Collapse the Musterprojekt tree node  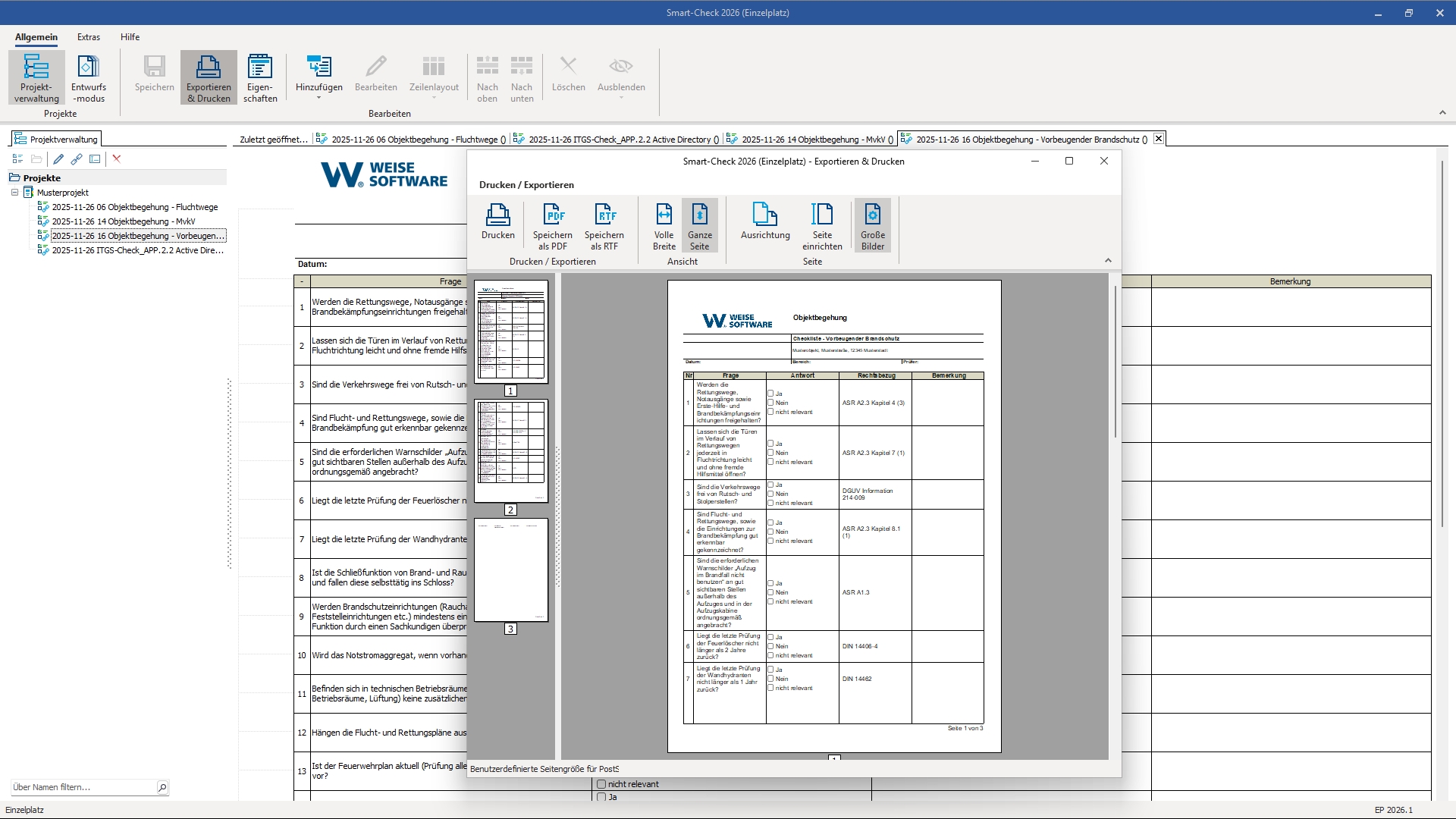point(14,193)
